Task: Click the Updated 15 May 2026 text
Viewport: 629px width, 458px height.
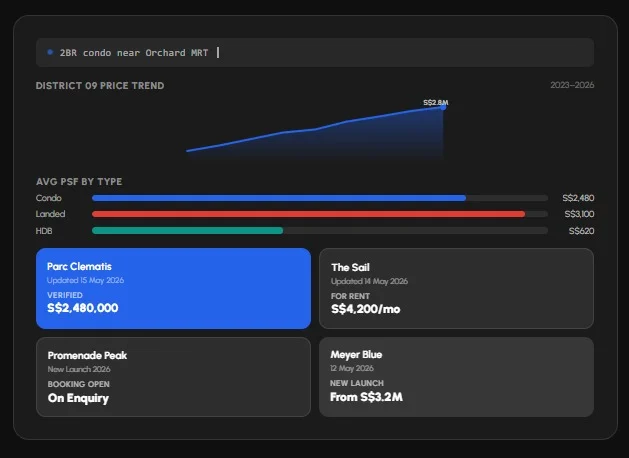Action: coord(85,280)
